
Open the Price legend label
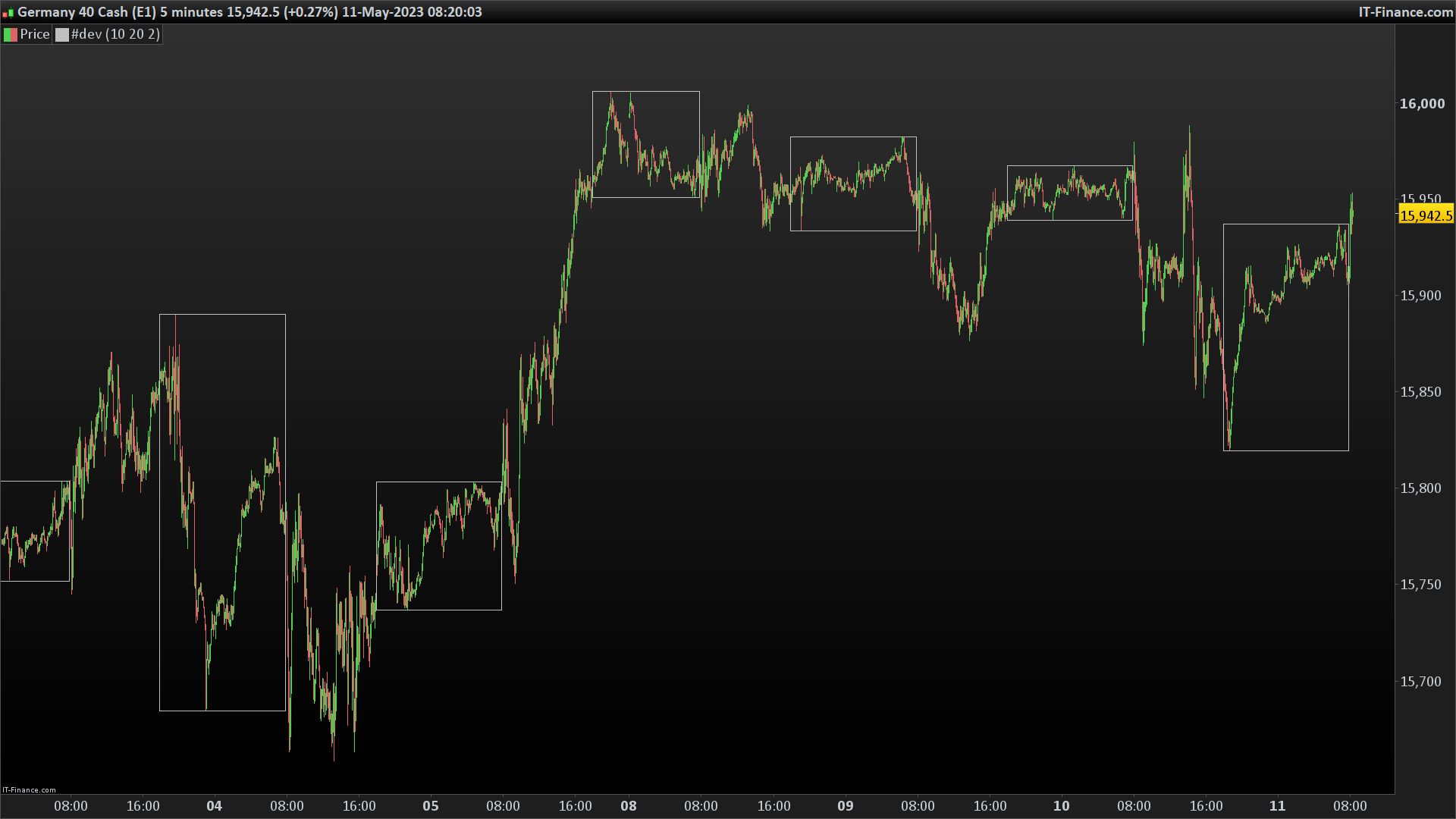(34, 34)
